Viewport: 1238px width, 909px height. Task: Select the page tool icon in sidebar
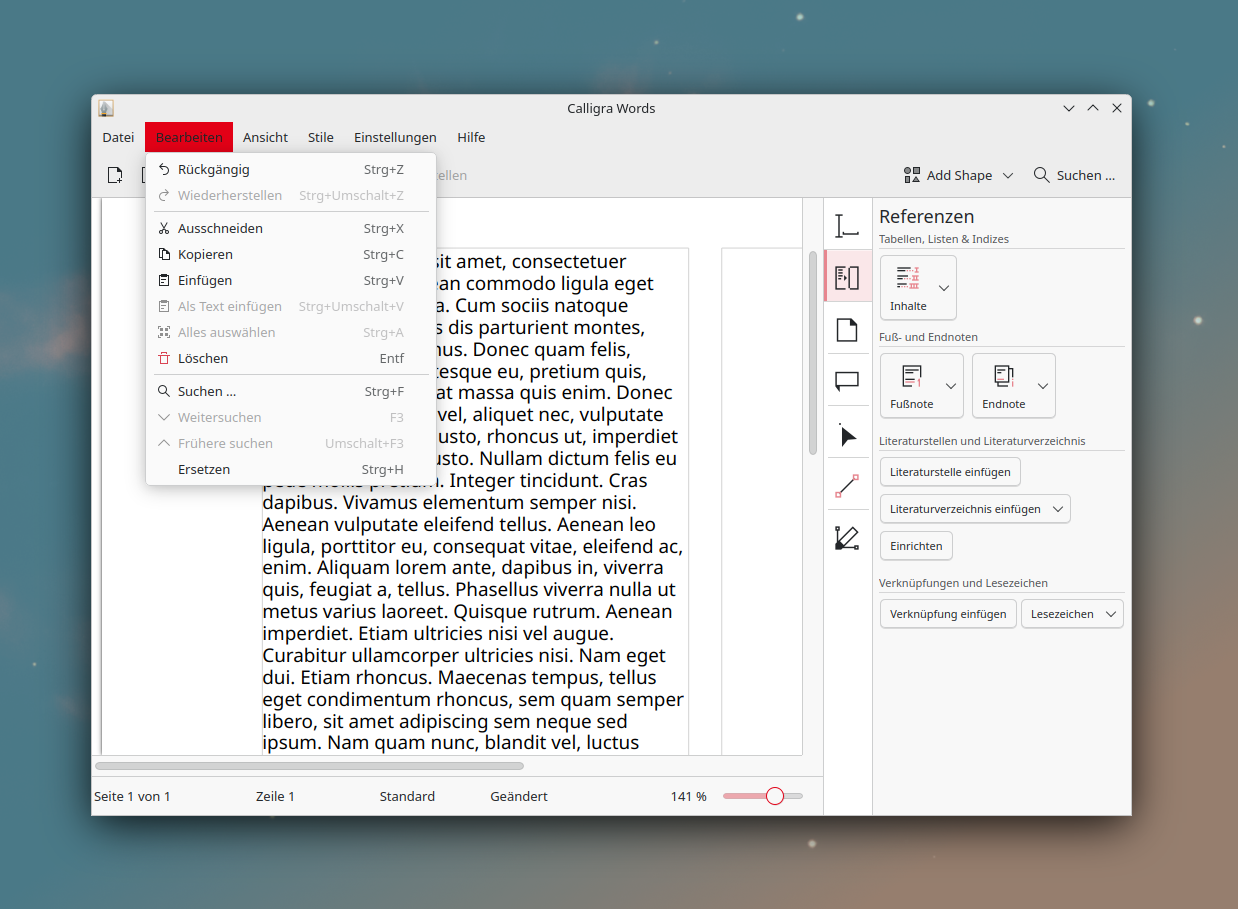pos(847,329)
